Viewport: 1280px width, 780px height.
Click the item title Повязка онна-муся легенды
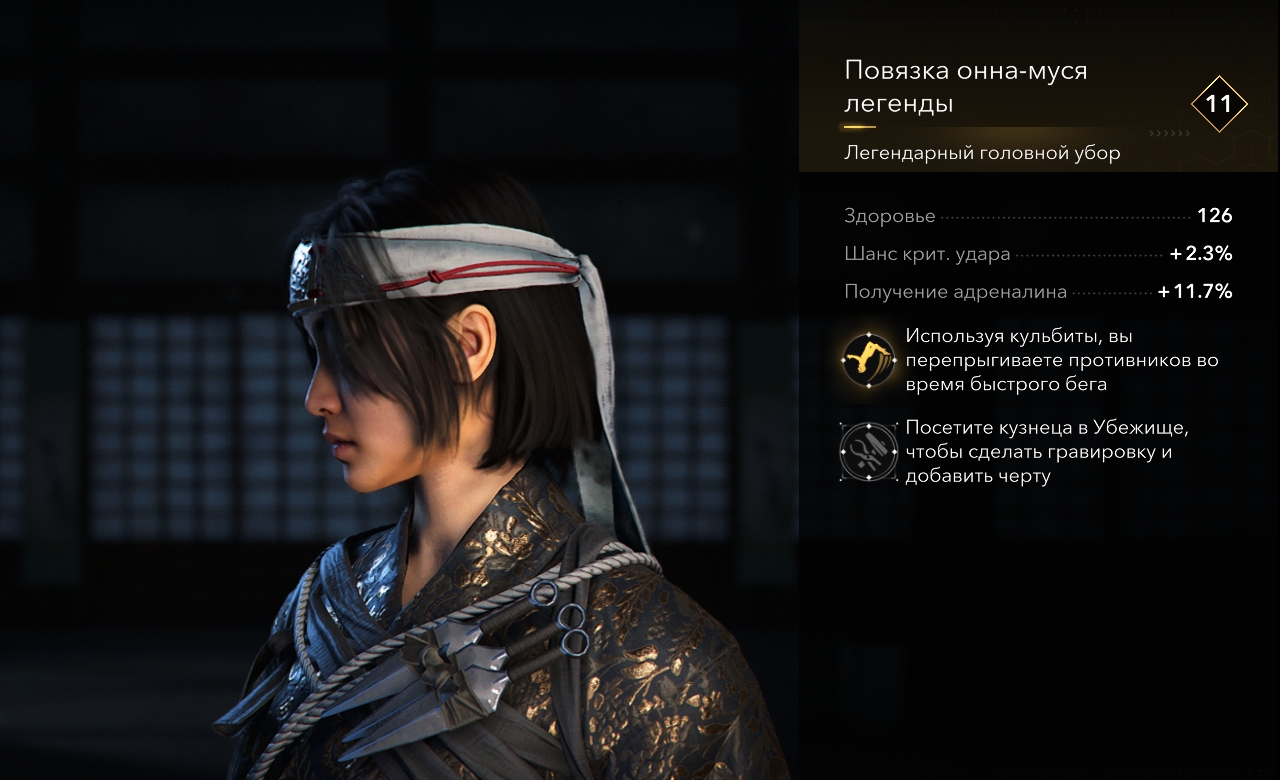(x=966, y=87)
